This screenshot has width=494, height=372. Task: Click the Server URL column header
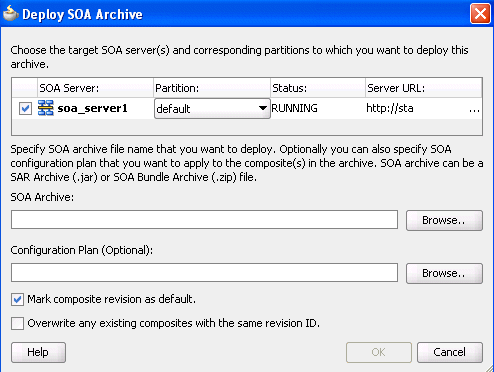coord(424,88)
